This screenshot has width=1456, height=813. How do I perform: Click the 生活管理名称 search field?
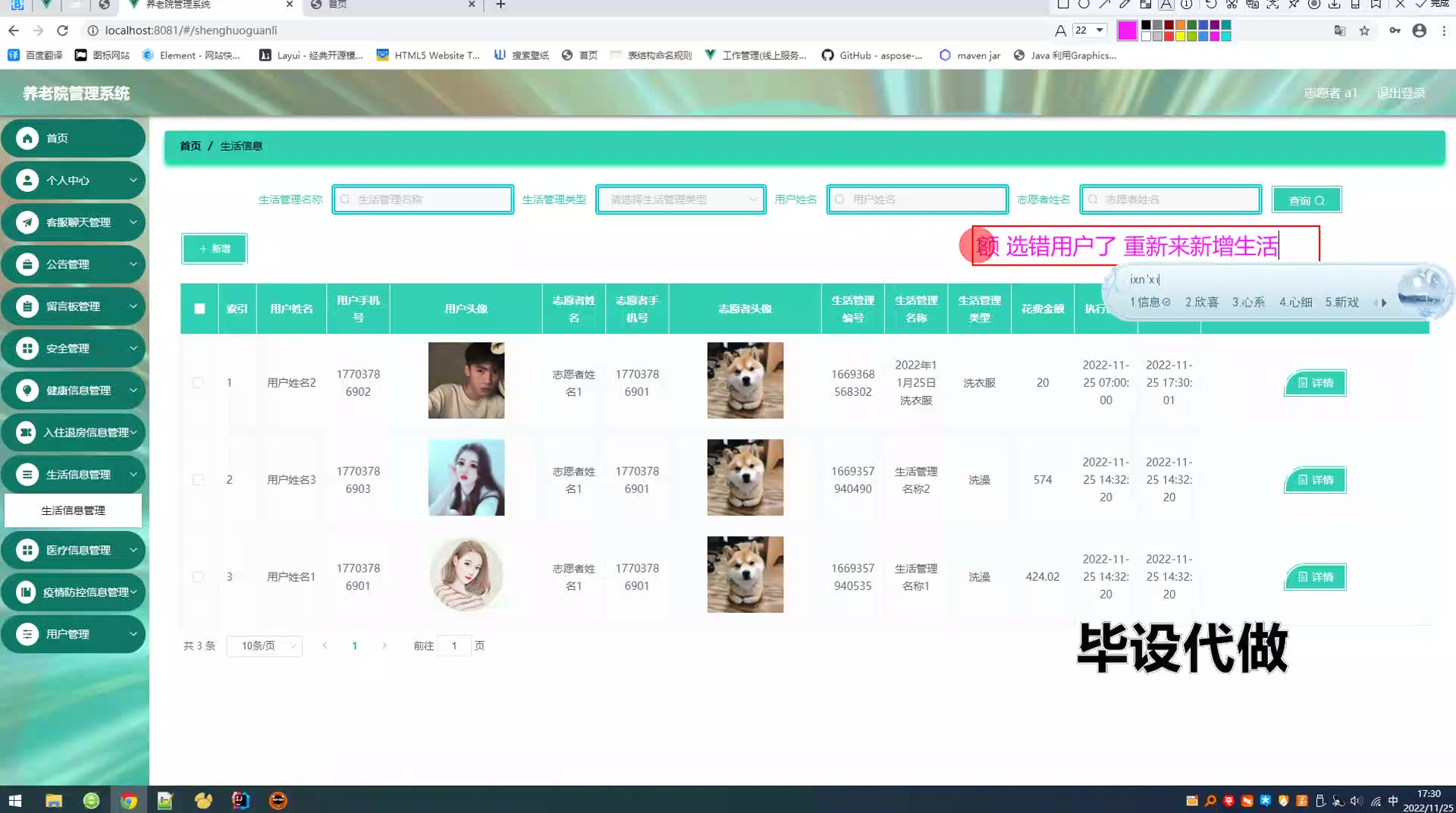[423, 199]
